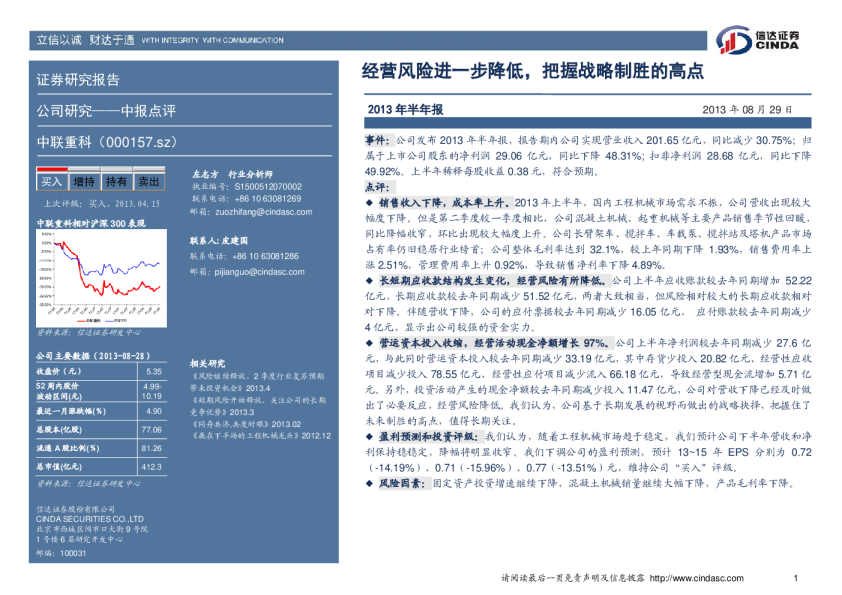This screenshot has width=842, height=595.
Task: Click the diamond bullet before 营运资本投入收缩
Action: pos(370,342)
